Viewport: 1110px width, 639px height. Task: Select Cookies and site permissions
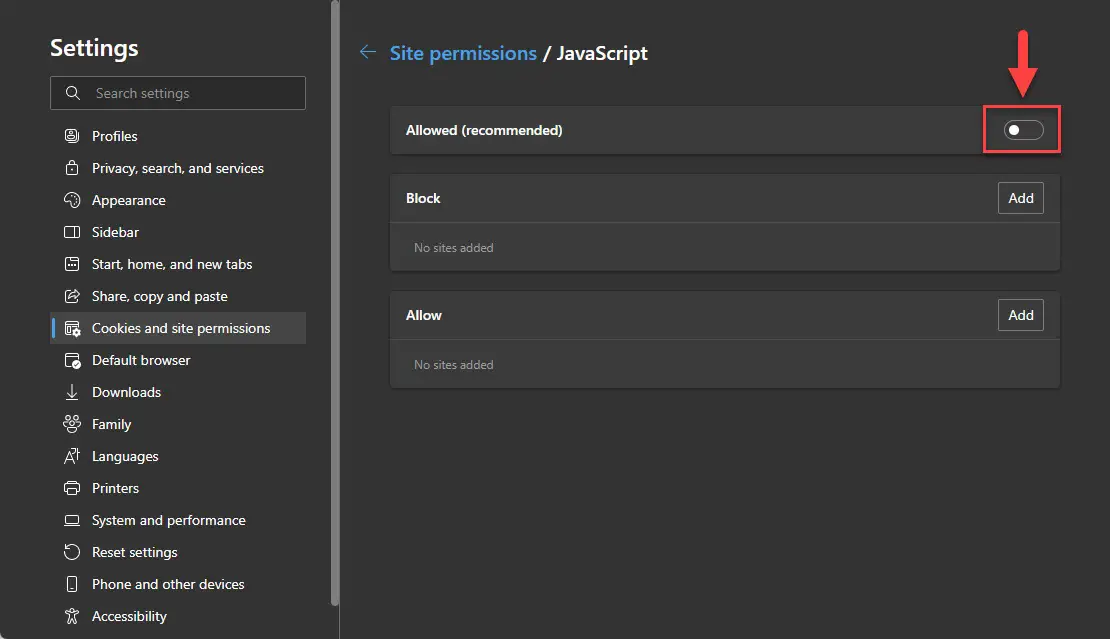point(178,328)
